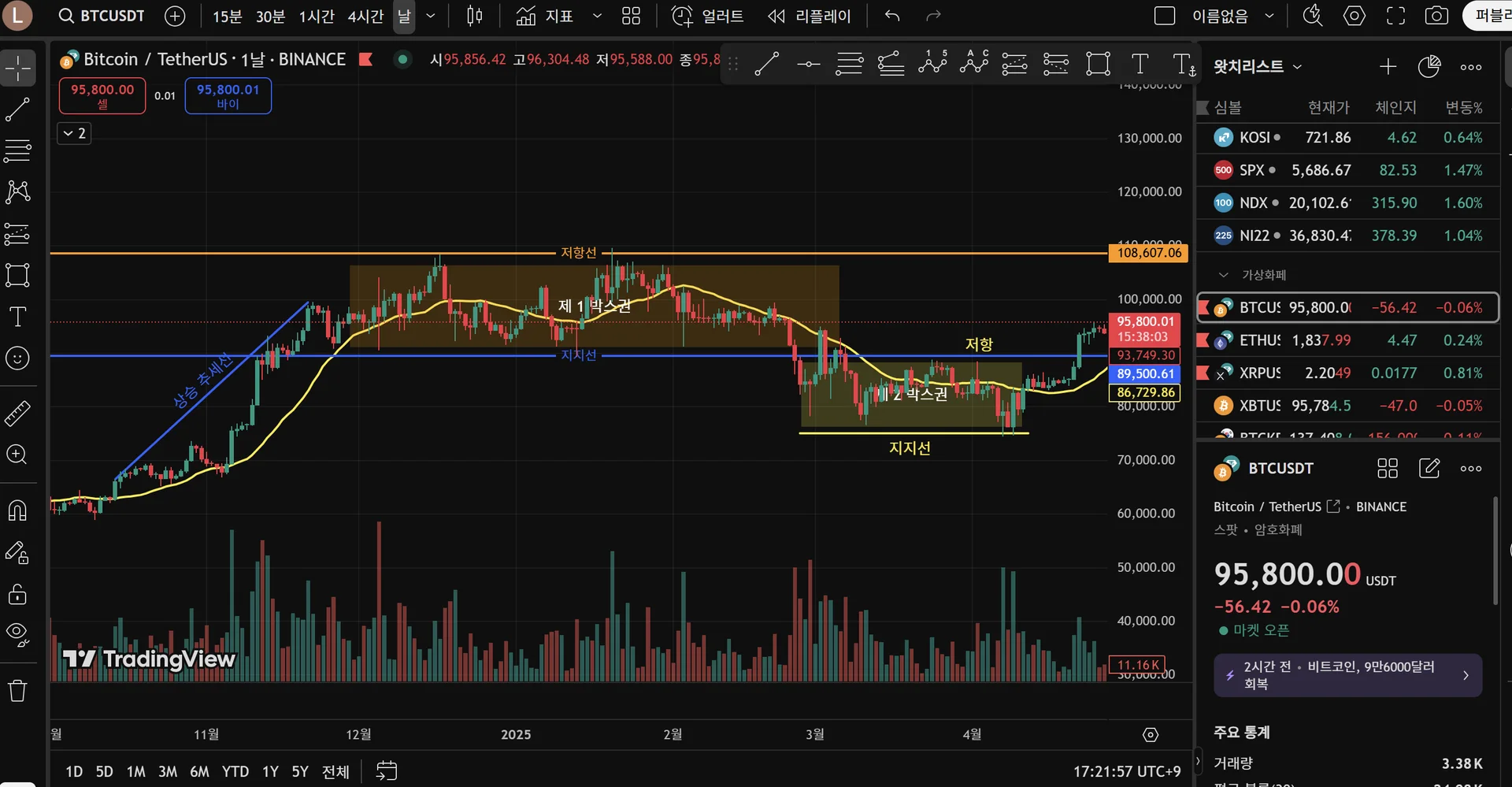Click the 95,800.01 buy button
Image resolution: width=1512 pixels, height=787 pixels.
pos(228,95)
